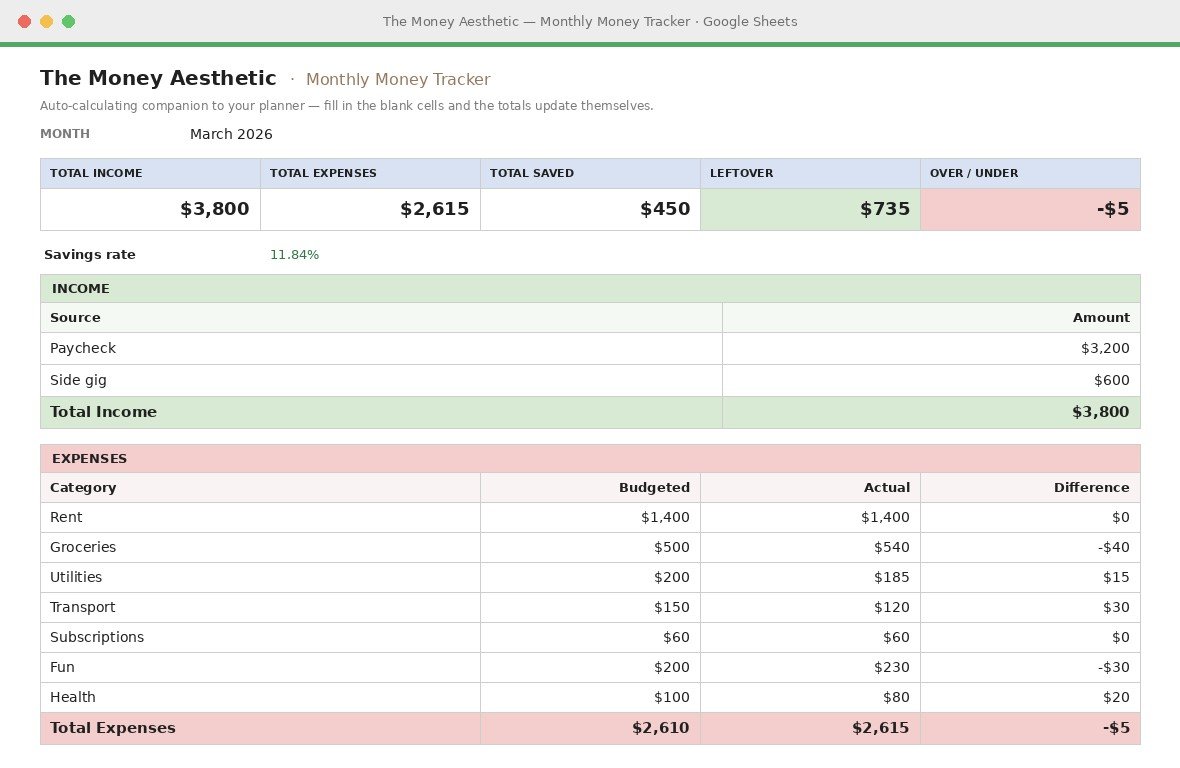Select the TOTAL INCOME summary header

point(151,173)
